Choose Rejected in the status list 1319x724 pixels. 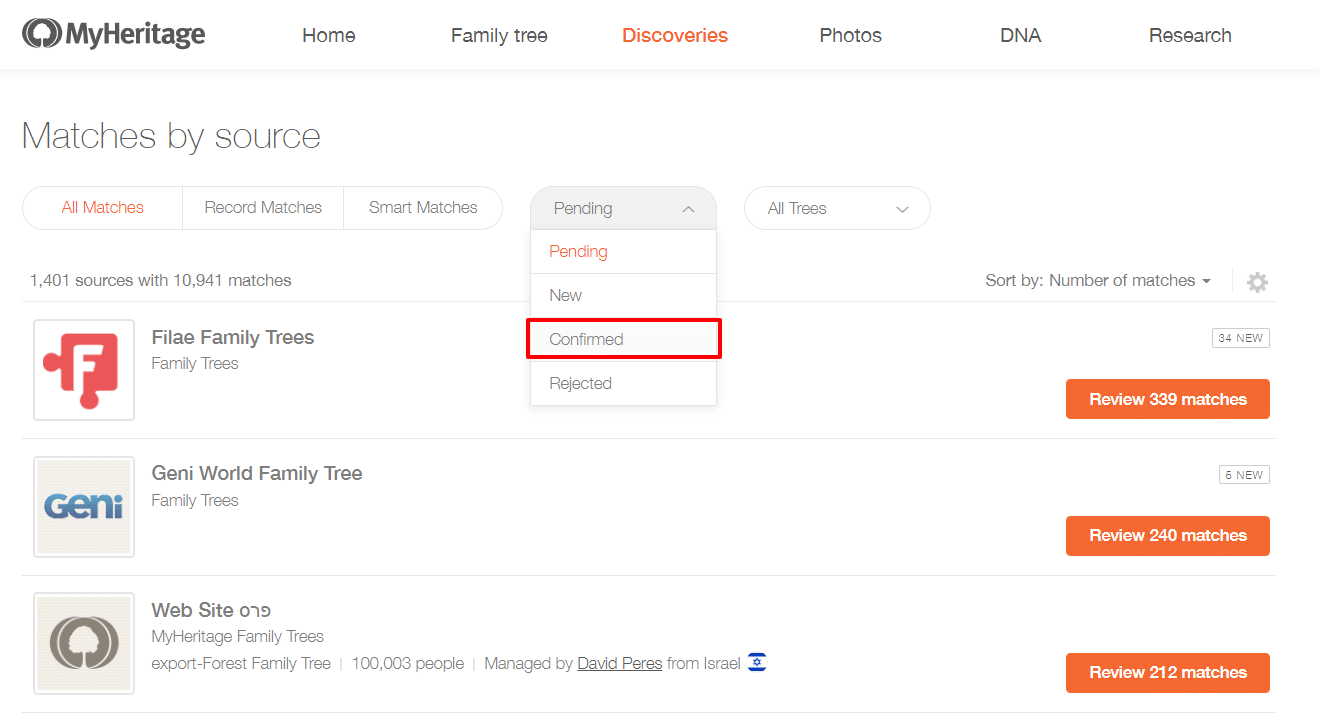point(623,383)
